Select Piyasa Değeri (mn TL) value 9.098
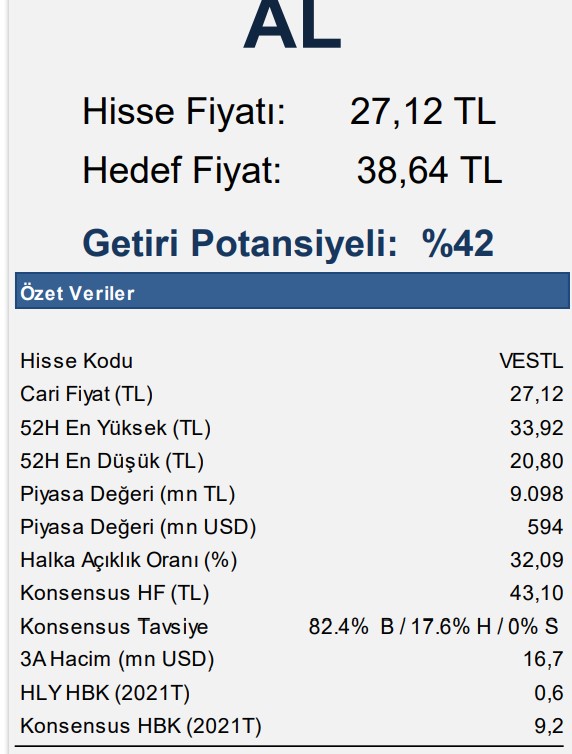Image resolution: width=572 pixels, height=754 pixels. click(x=536, y=494)
